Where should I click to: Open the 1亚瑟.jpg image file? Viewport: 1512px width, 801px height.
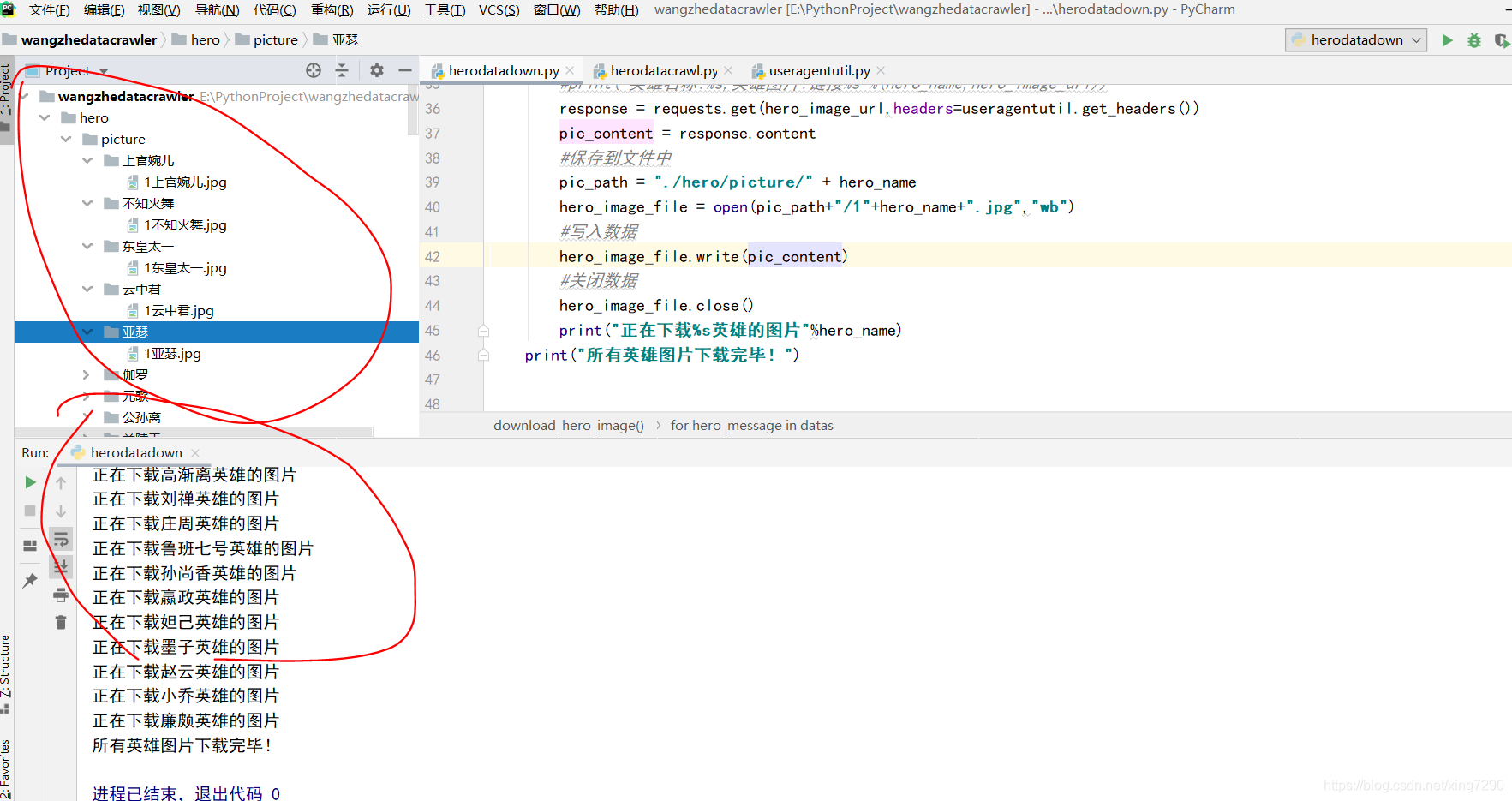(x=172, y=354)
